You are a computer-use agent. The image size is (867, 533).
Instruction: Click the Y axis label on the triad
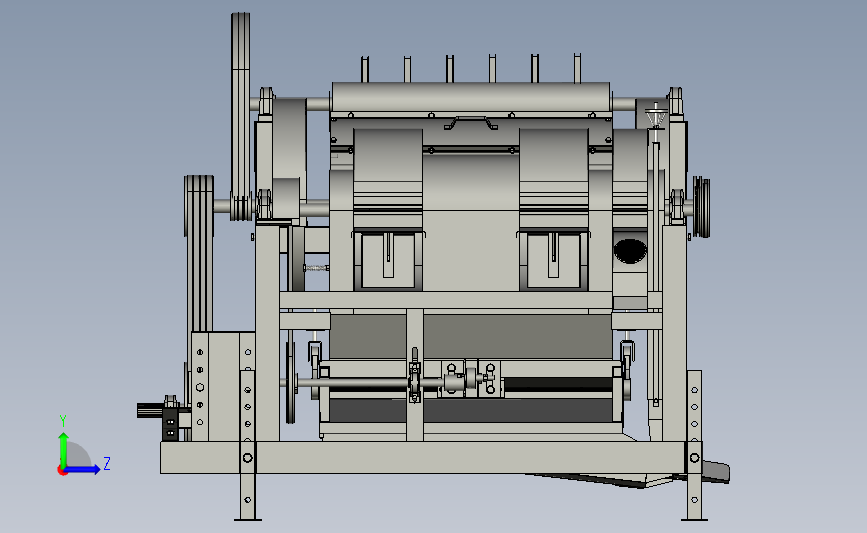pyautogui.click(x=63, y=421)
